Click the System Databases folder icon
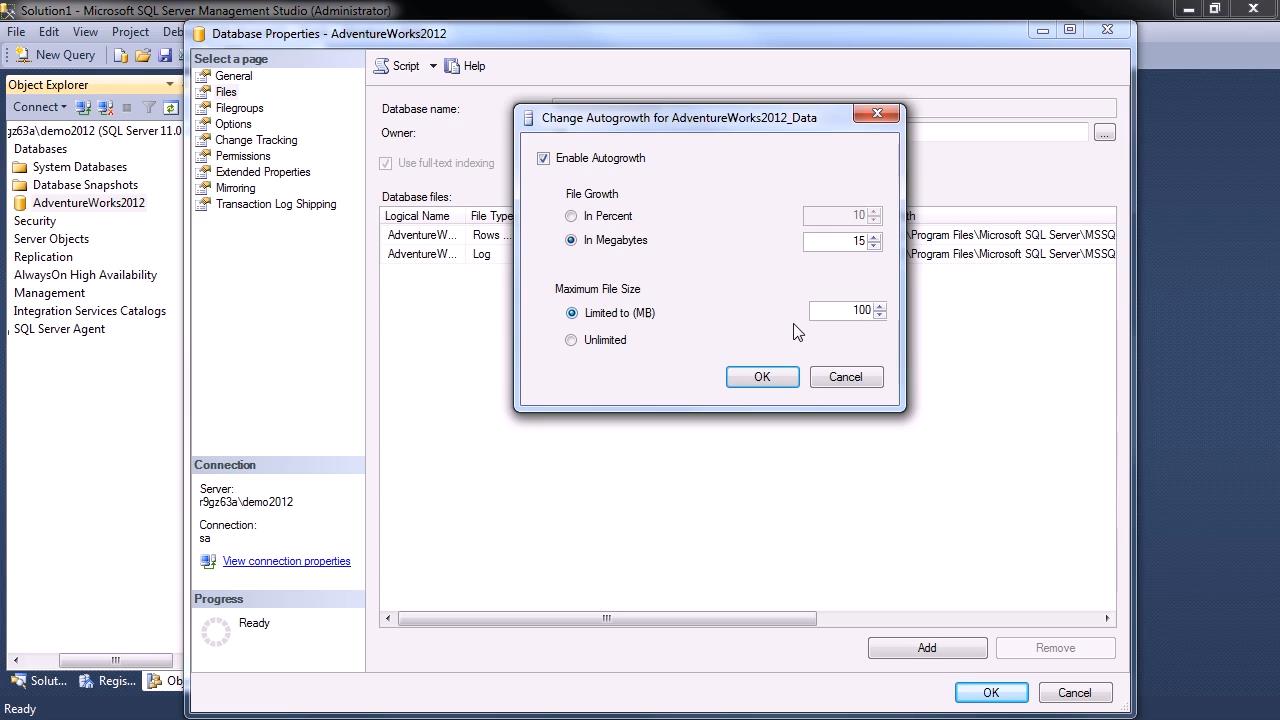The image size is (1280, 720). click(x=19, y=167)
